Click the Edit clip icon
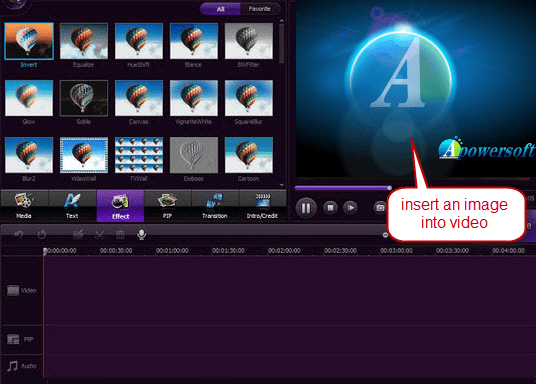 pos(78,235)
